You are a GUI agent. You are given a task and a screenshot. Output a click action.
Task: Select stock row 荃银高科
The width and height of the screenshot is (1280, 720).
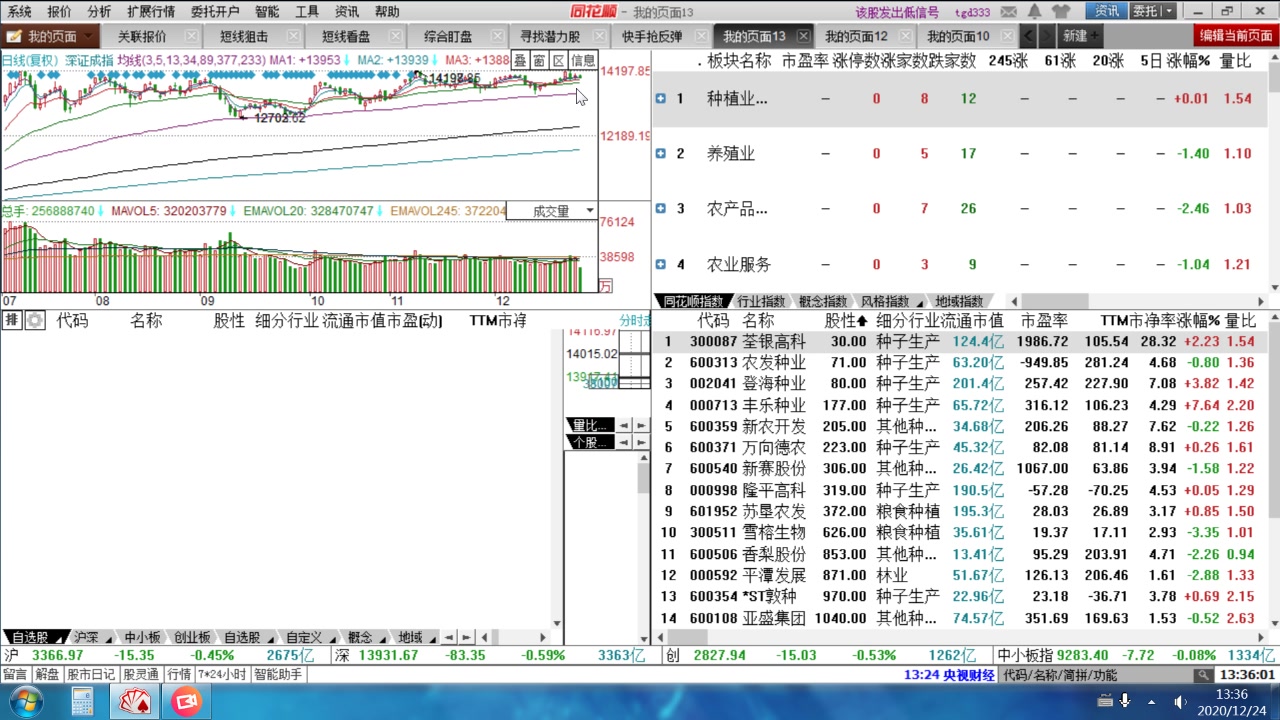click(x=960, y=341)
